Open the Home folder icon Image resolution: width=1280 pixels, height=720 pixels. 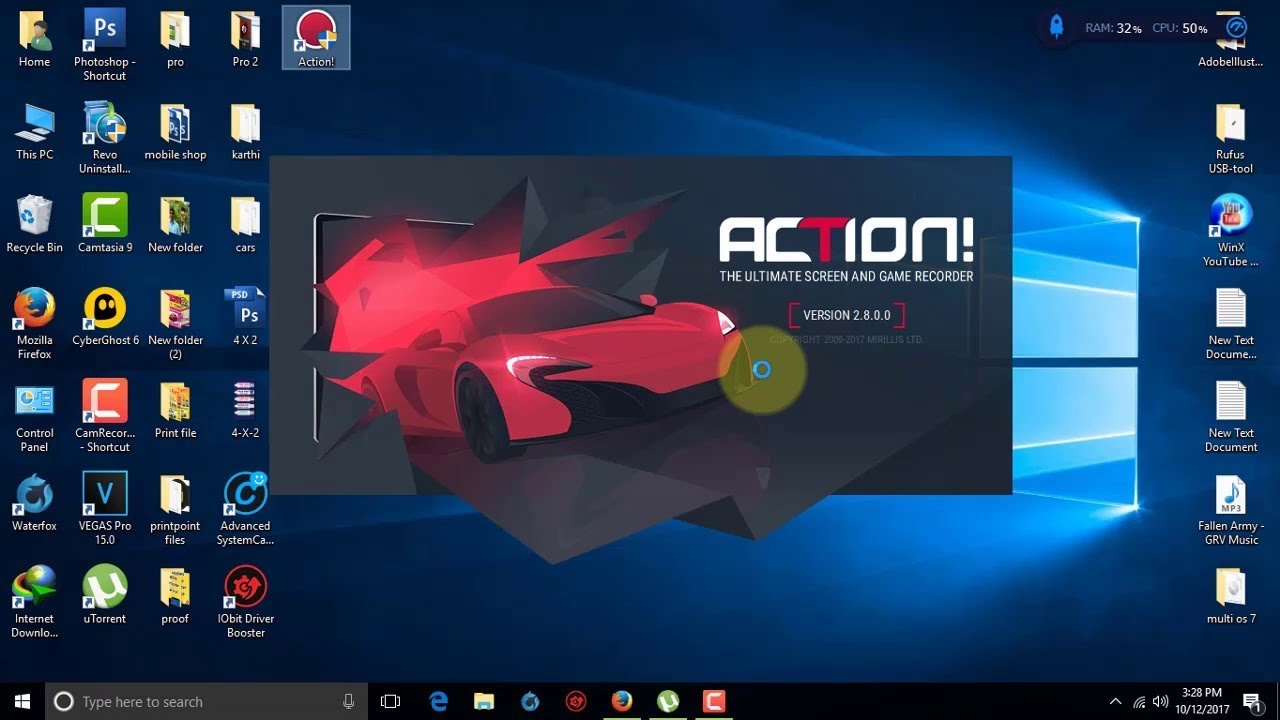pyautogui.click(x=34, y=39)
